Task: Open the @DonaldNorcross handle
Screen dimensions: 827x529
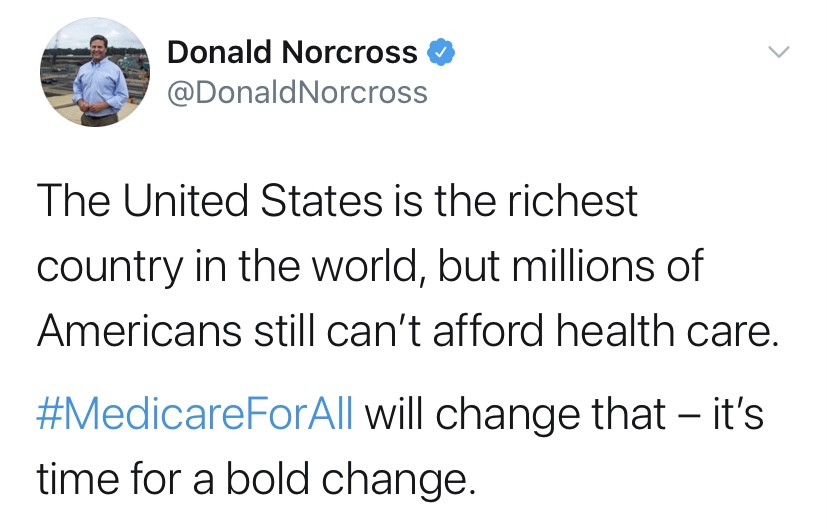Action: pyautogui.click(x=297, y=93)
